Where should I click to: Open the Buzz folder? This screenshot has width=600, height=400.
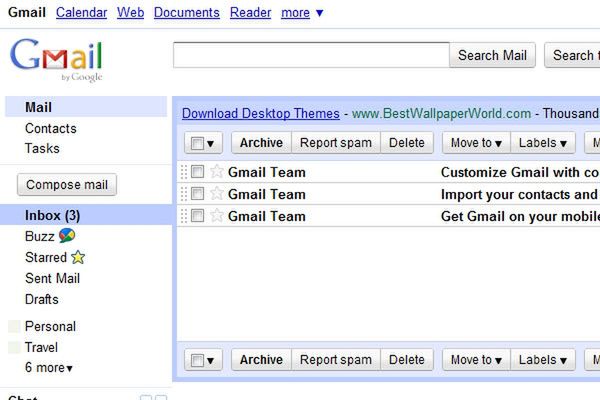click(39, 236)
